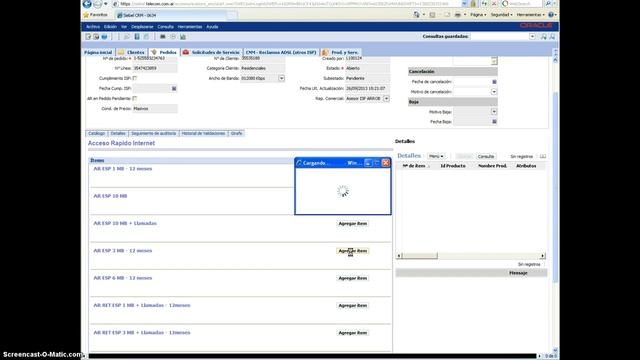This screenshot has width=640, height=360.
Task: Open the AR ESP 10 MB link
Action: (x=110, y=196)
